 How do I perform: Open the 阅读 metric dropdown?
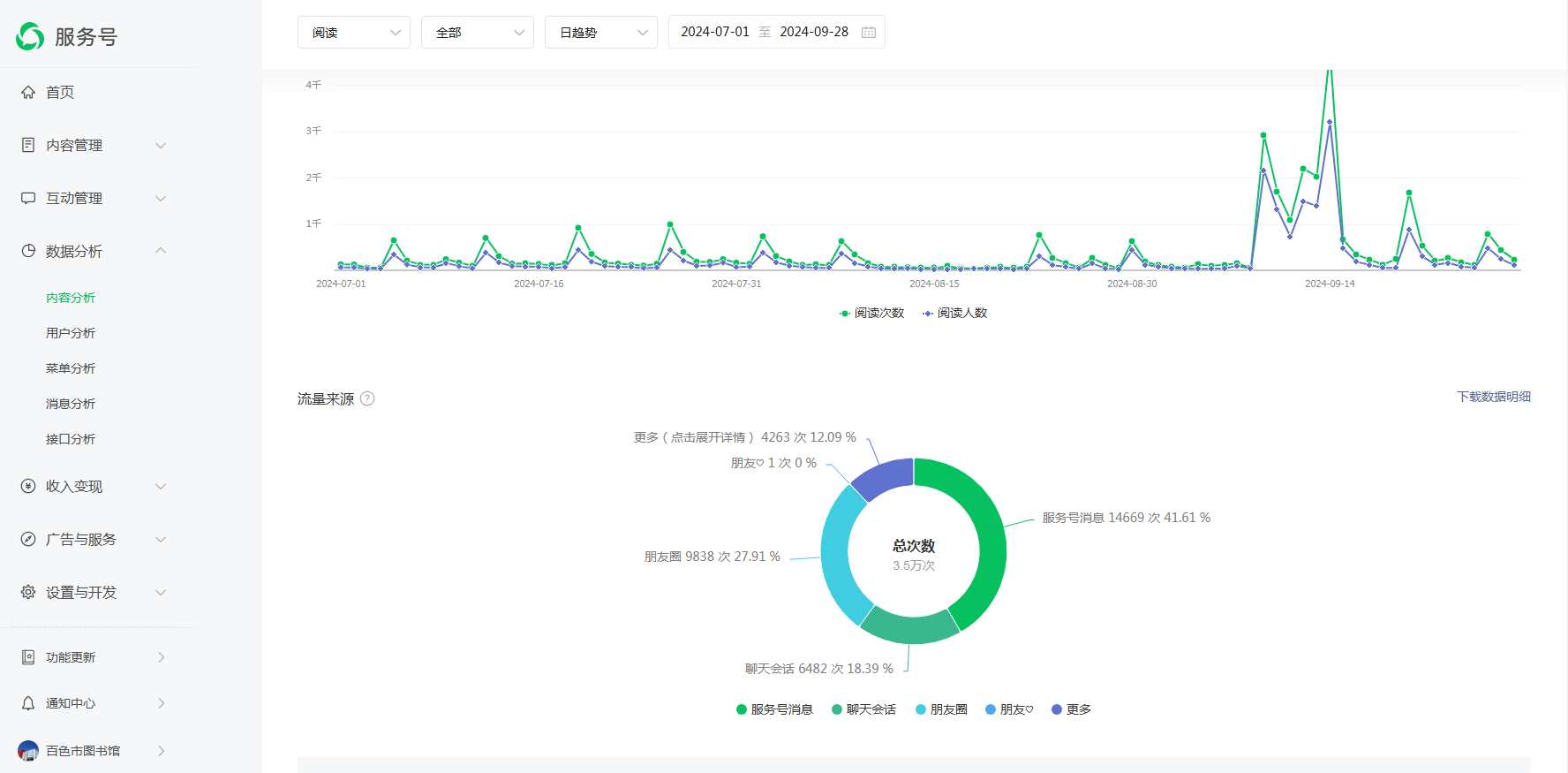point(354,33)
